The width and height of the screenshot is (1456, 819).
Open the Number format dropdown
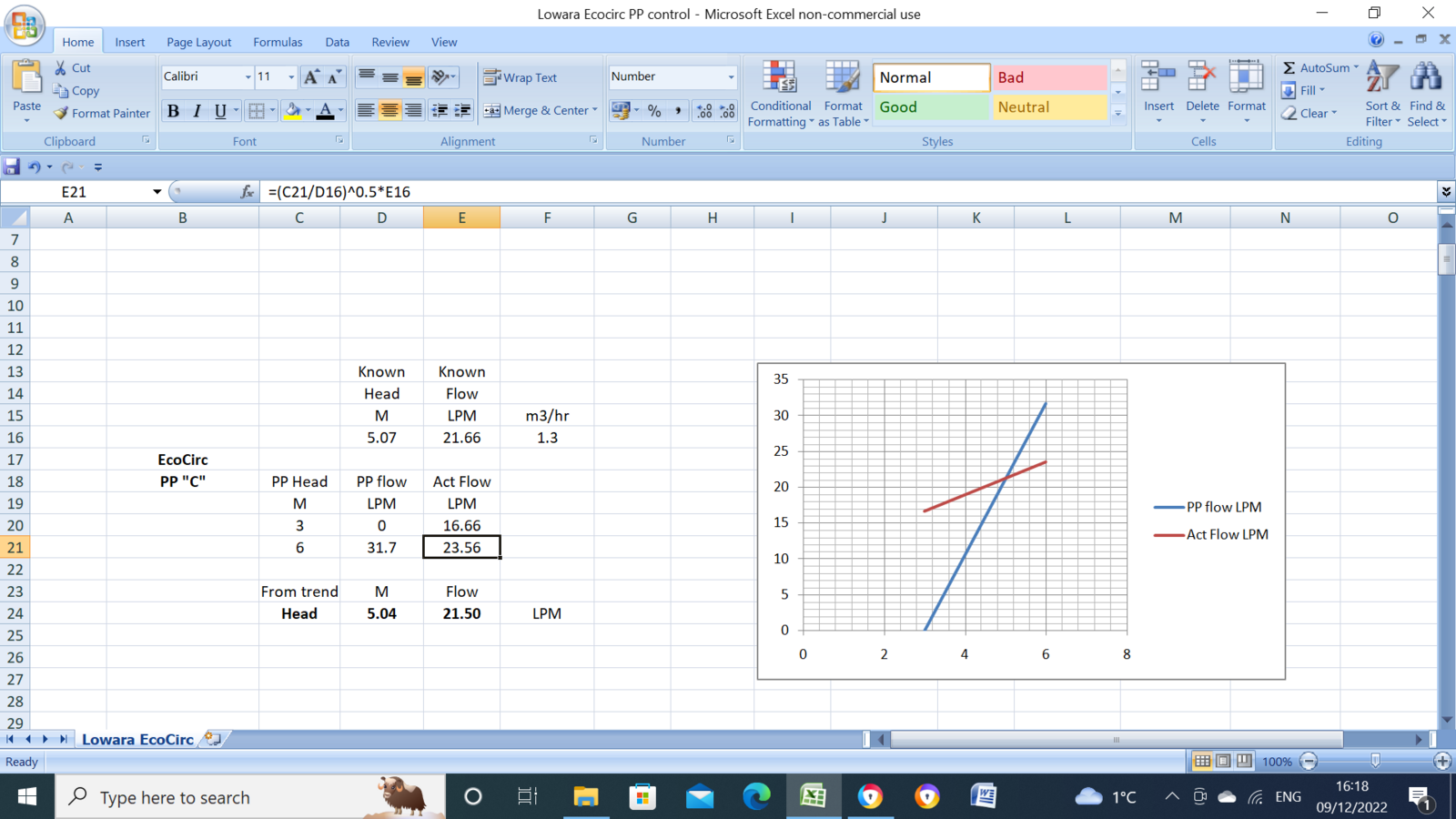731,77
